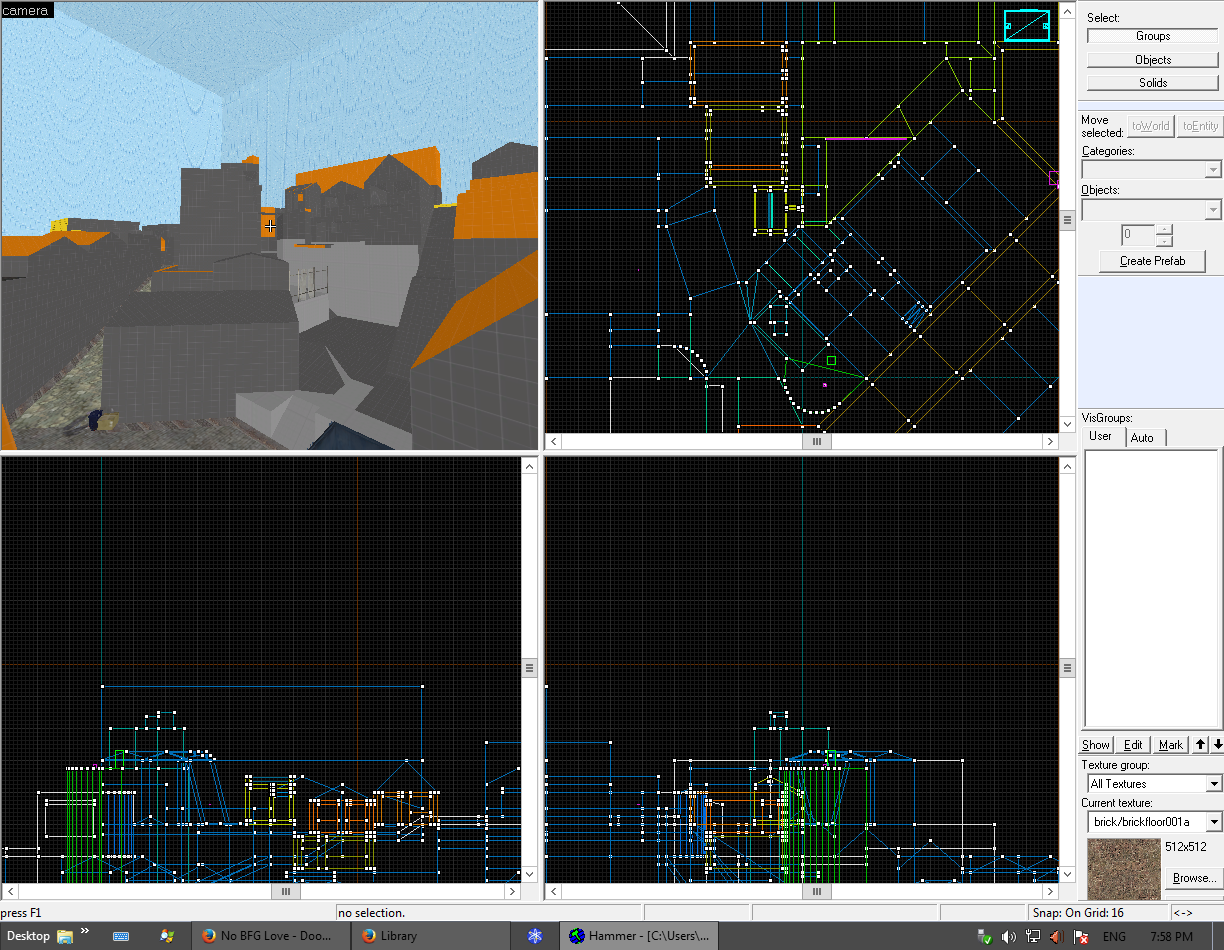
Task: Click the front view vertical scrollbar thumb
Action: pyautogui.click(x=530, y=668)
